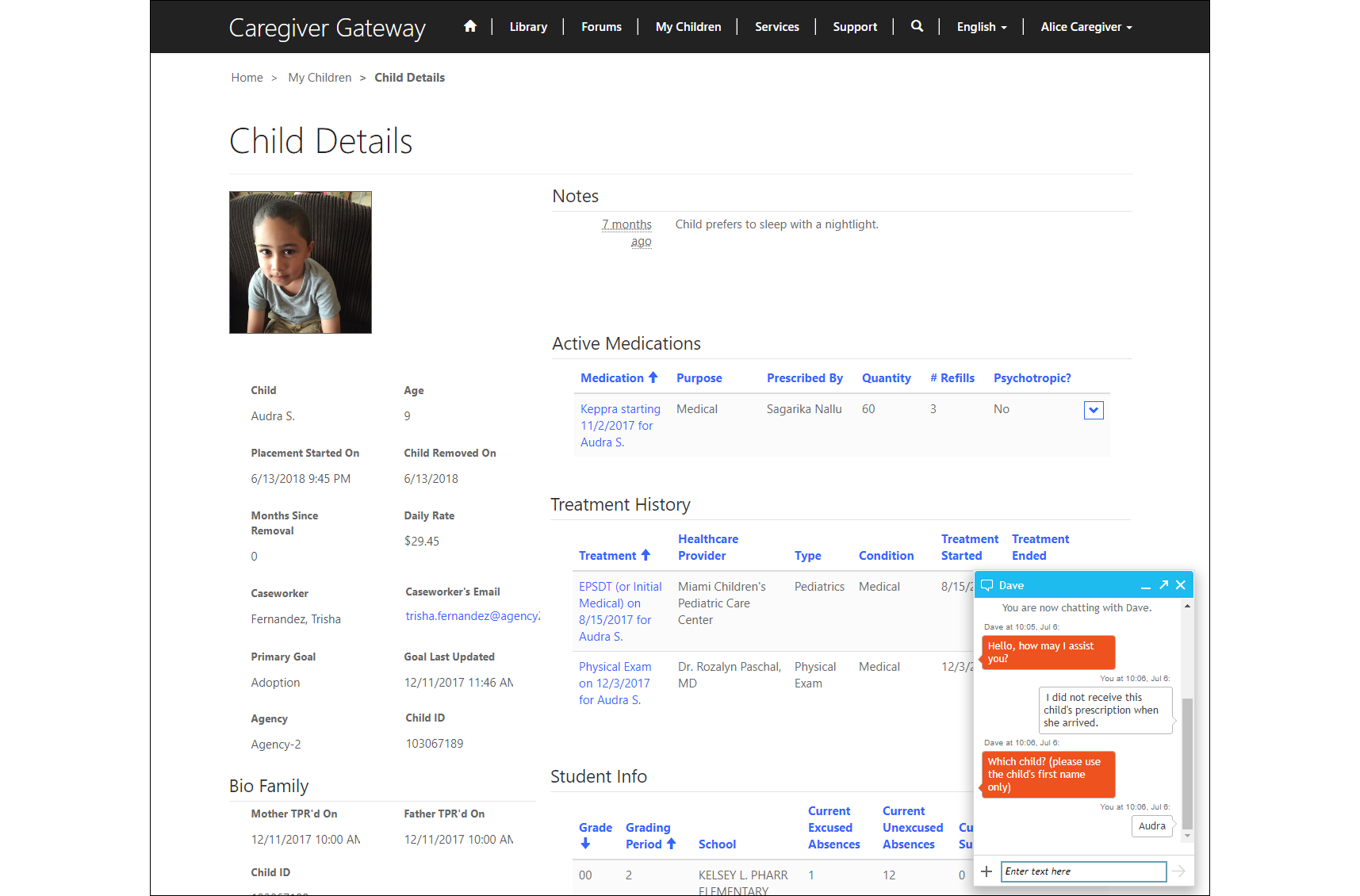This screenshot has height=896, width=1360.
Task: Click 'Hello, how may I assist you?' message
Action: pyautogui.click(x=1048, y=653)
